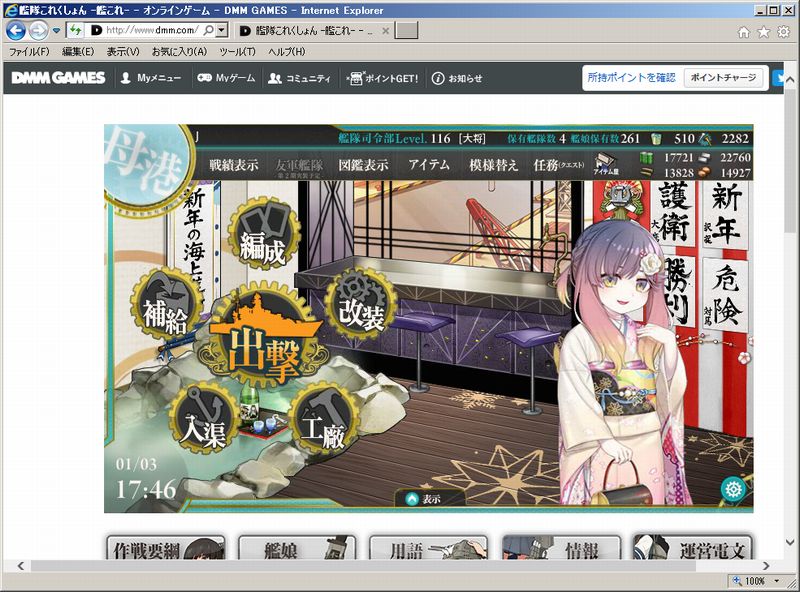This screenshot has height=592, width=800.
Task: Open the 工廠 factory gear button
Action: (x=324, y=420)
